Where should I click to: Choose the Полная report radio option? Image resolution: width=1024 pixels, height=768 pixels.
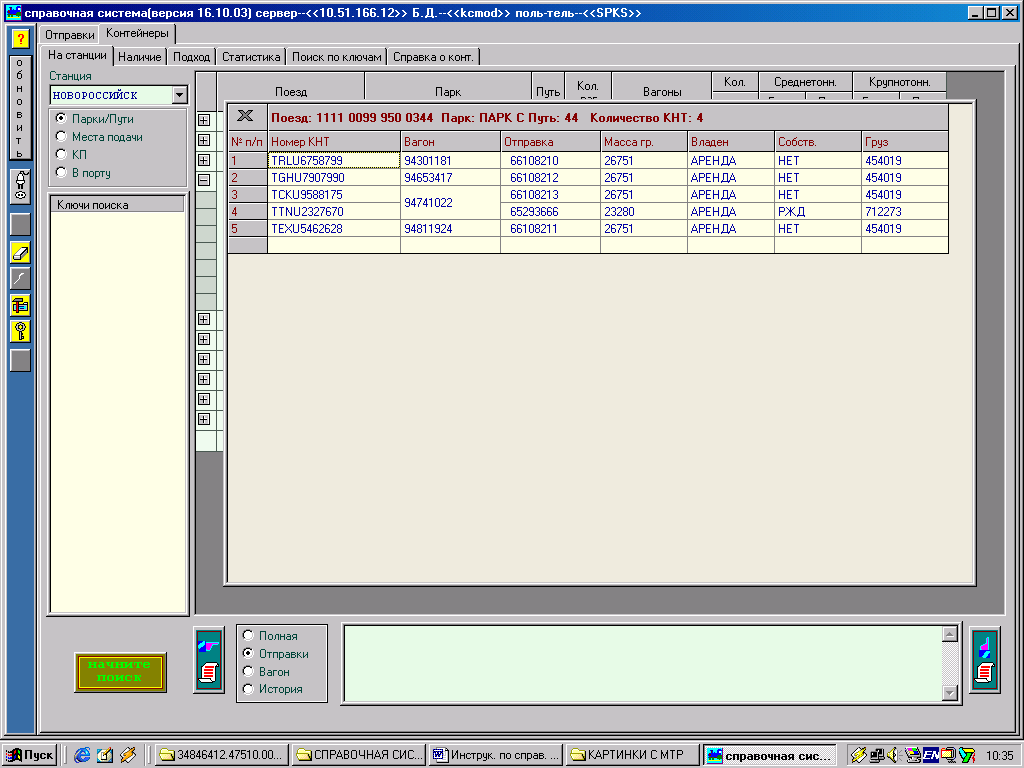tap(249, 636)
